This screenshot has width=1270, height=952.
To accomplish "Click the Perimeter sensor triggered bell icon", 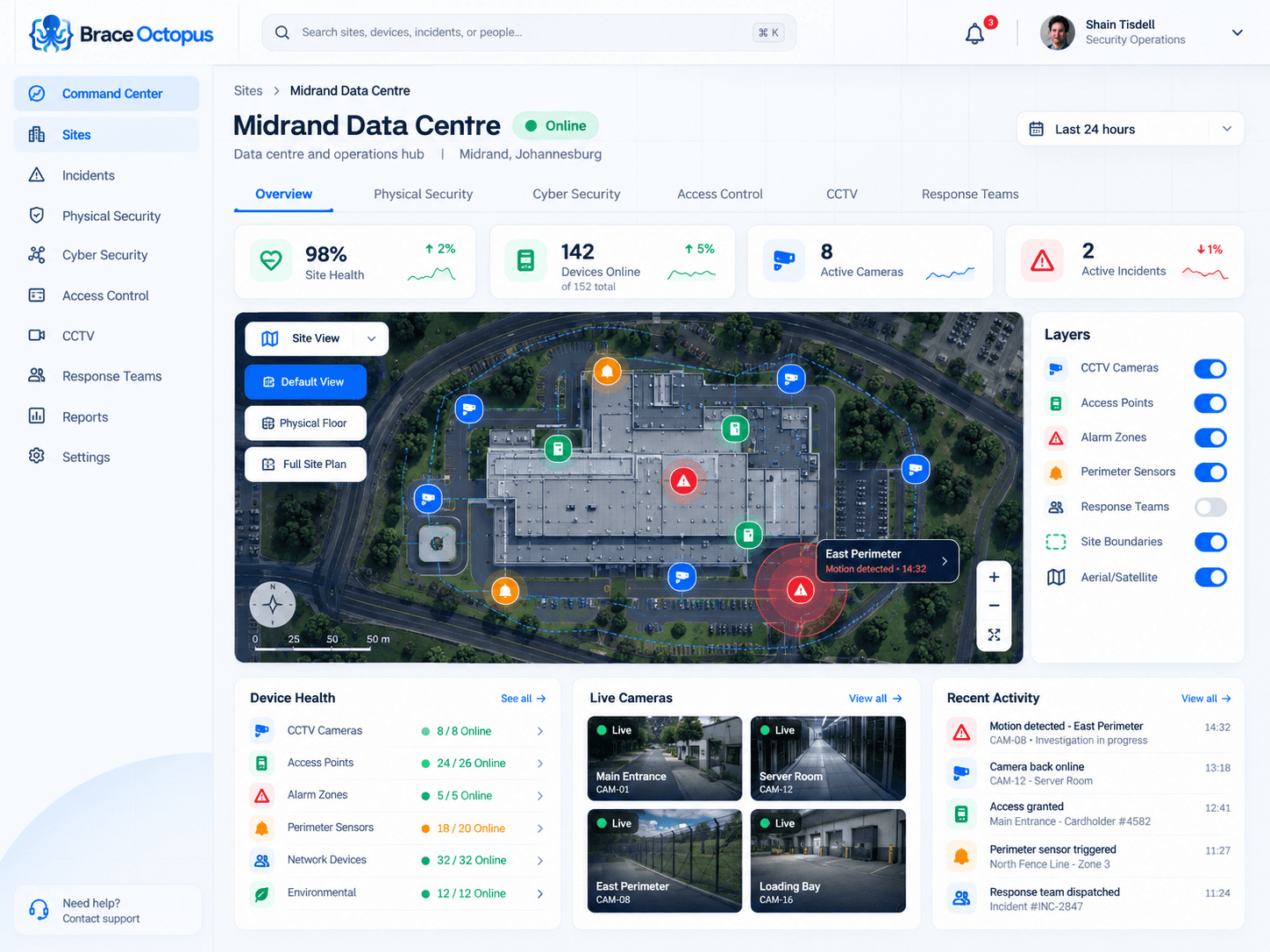I will 961,856.
